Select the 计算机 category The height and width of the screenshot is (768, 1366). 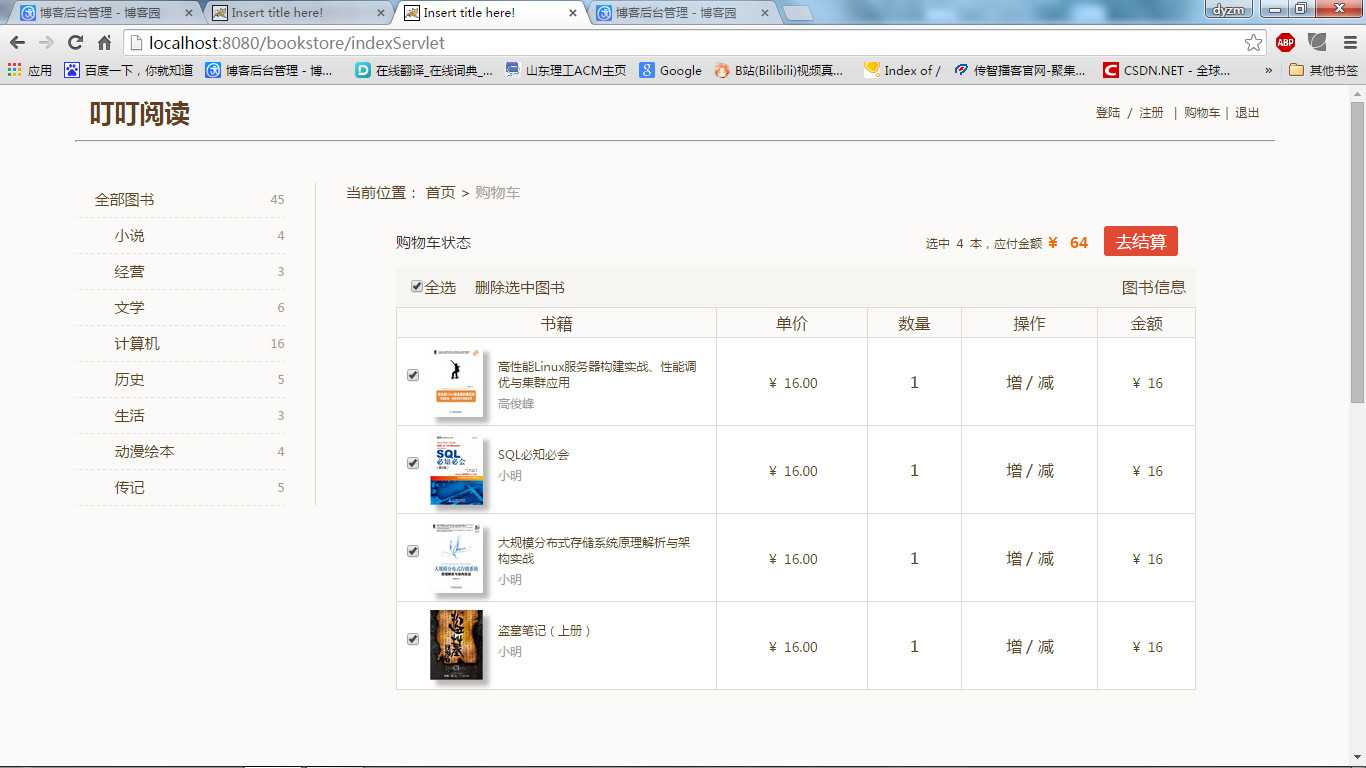137,344
